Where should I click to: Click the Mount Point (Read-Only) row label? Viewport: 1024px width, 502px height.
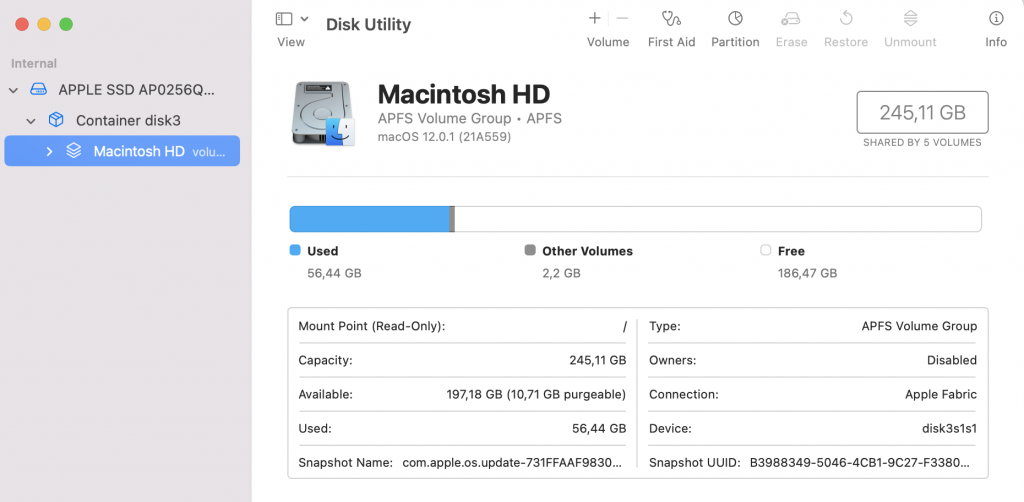pos(372,326)
